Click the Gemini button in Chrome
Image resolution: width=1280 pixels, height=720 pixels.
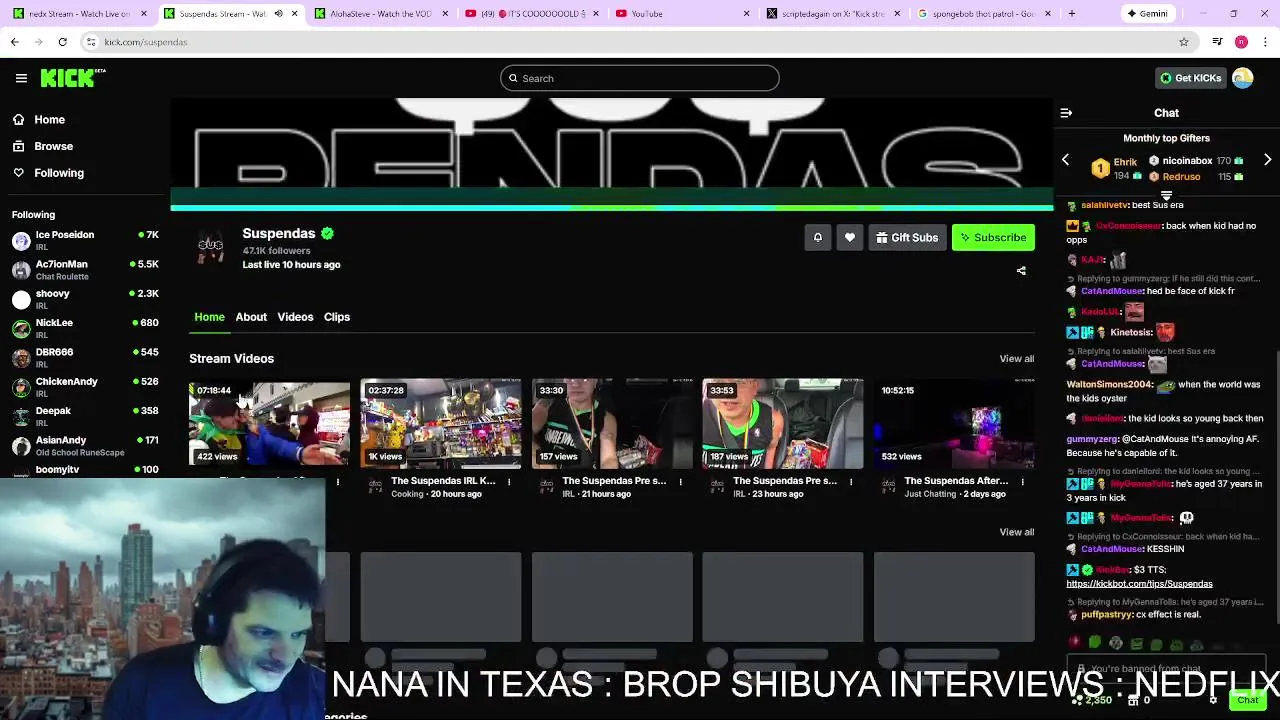1146,14
